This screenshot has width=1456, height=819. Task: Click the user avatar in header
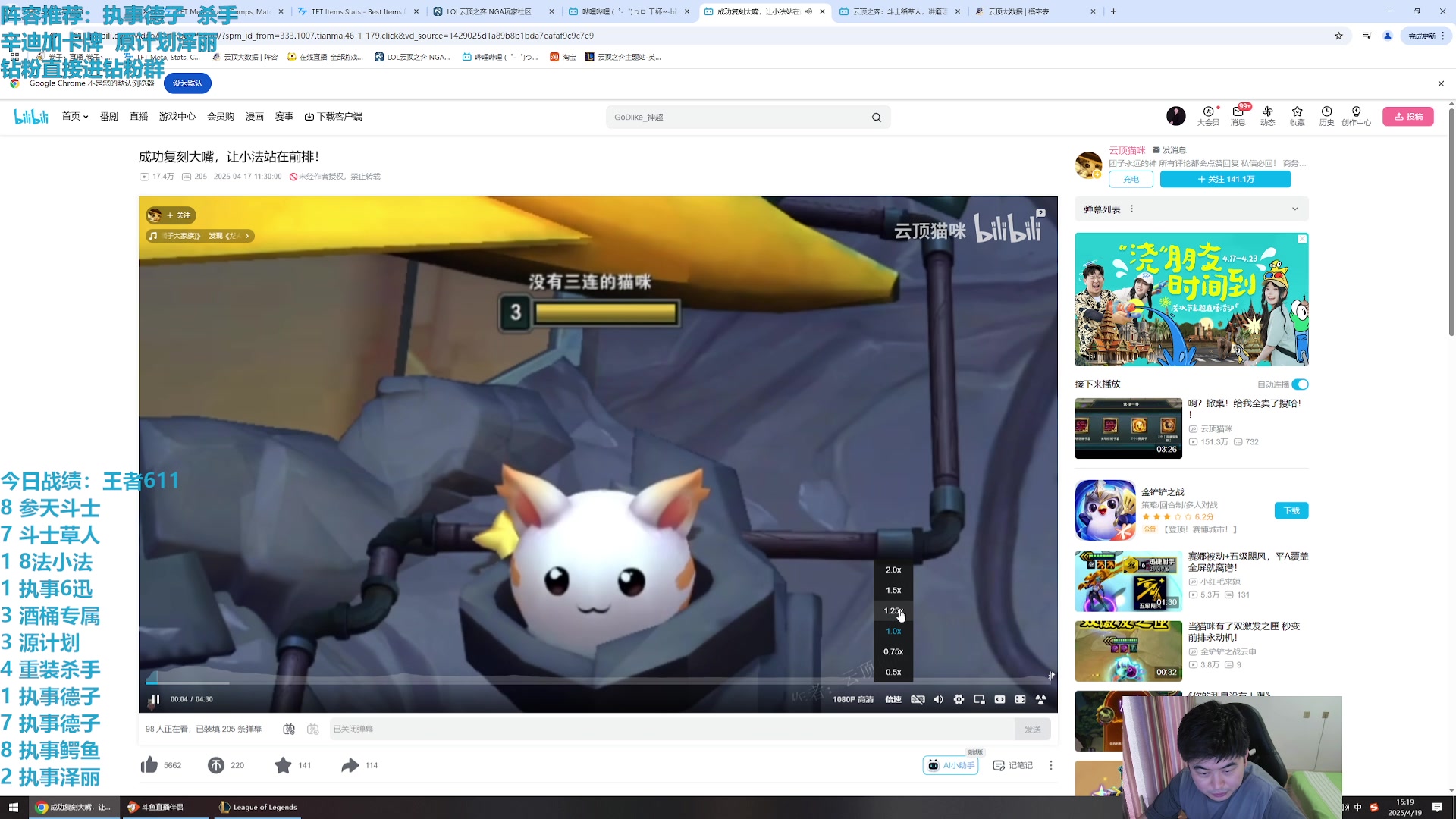(1176, 116)
